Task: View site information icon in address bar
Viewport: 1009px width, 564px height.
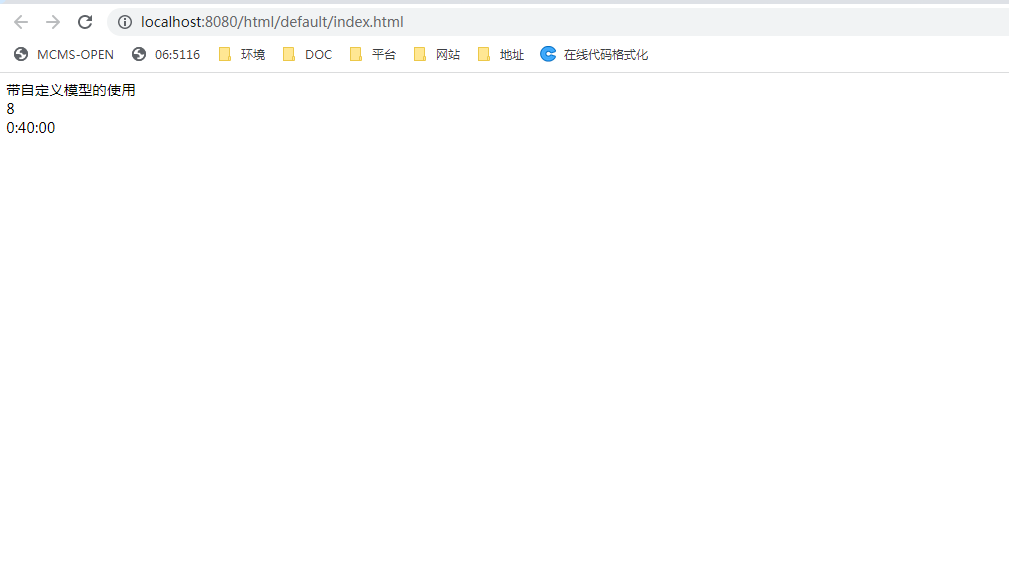Action: (125, 22)
